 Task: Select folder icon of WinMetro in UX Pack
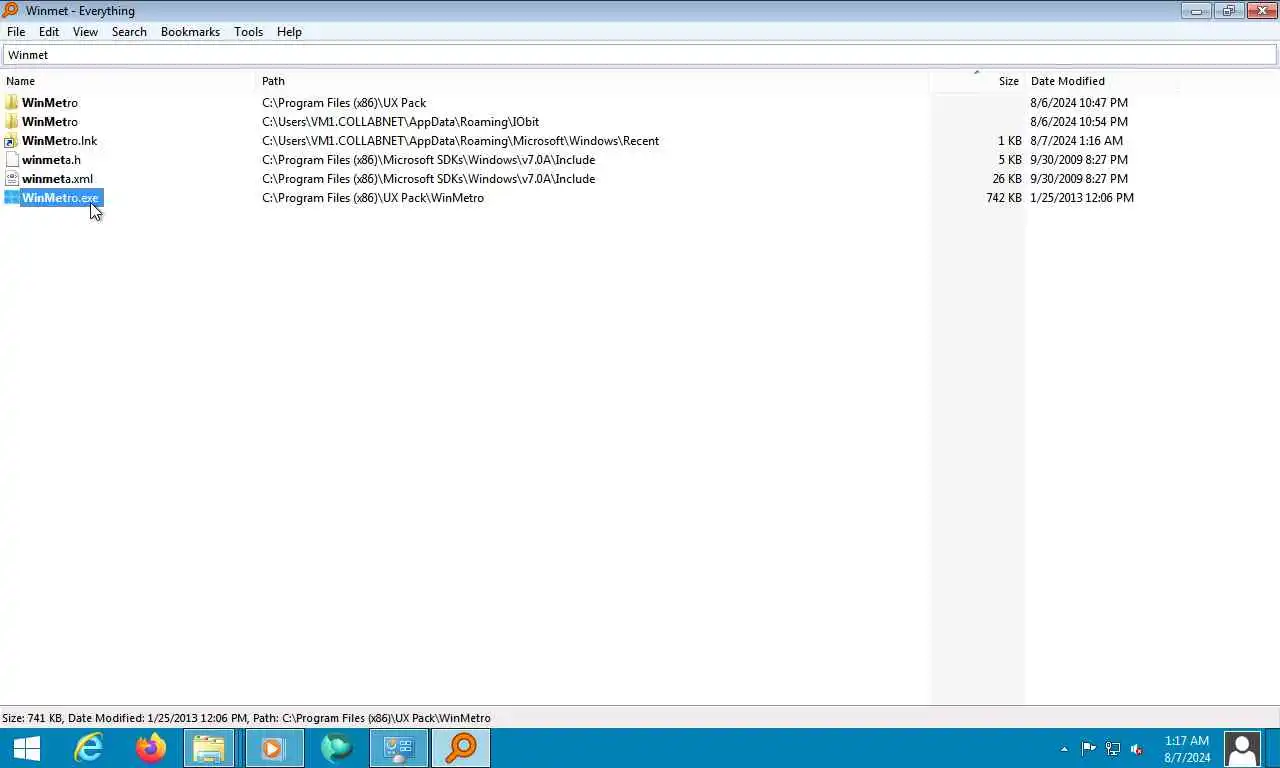(12, 103)
